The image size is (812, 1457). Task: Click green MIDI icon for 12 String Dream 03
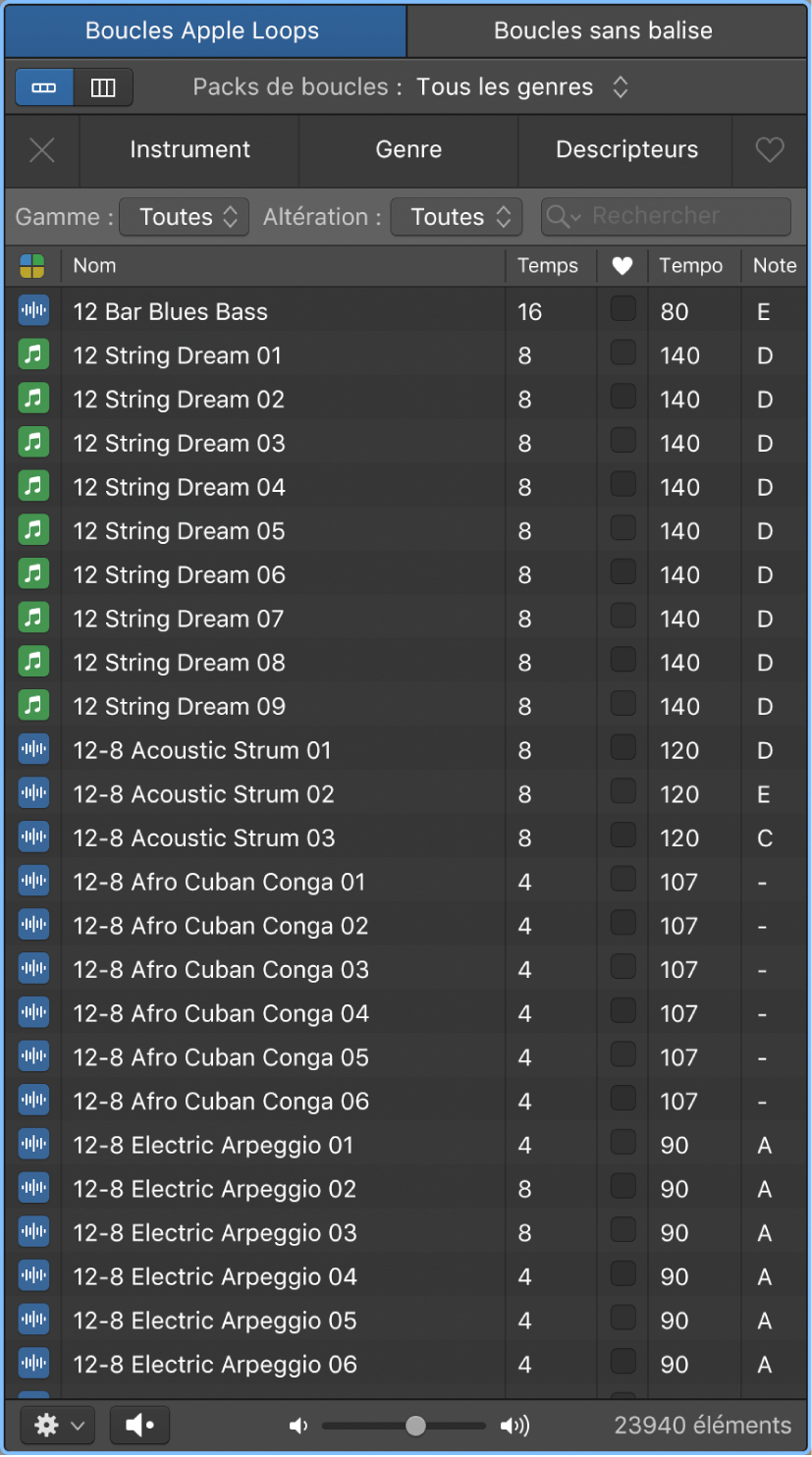33,443
